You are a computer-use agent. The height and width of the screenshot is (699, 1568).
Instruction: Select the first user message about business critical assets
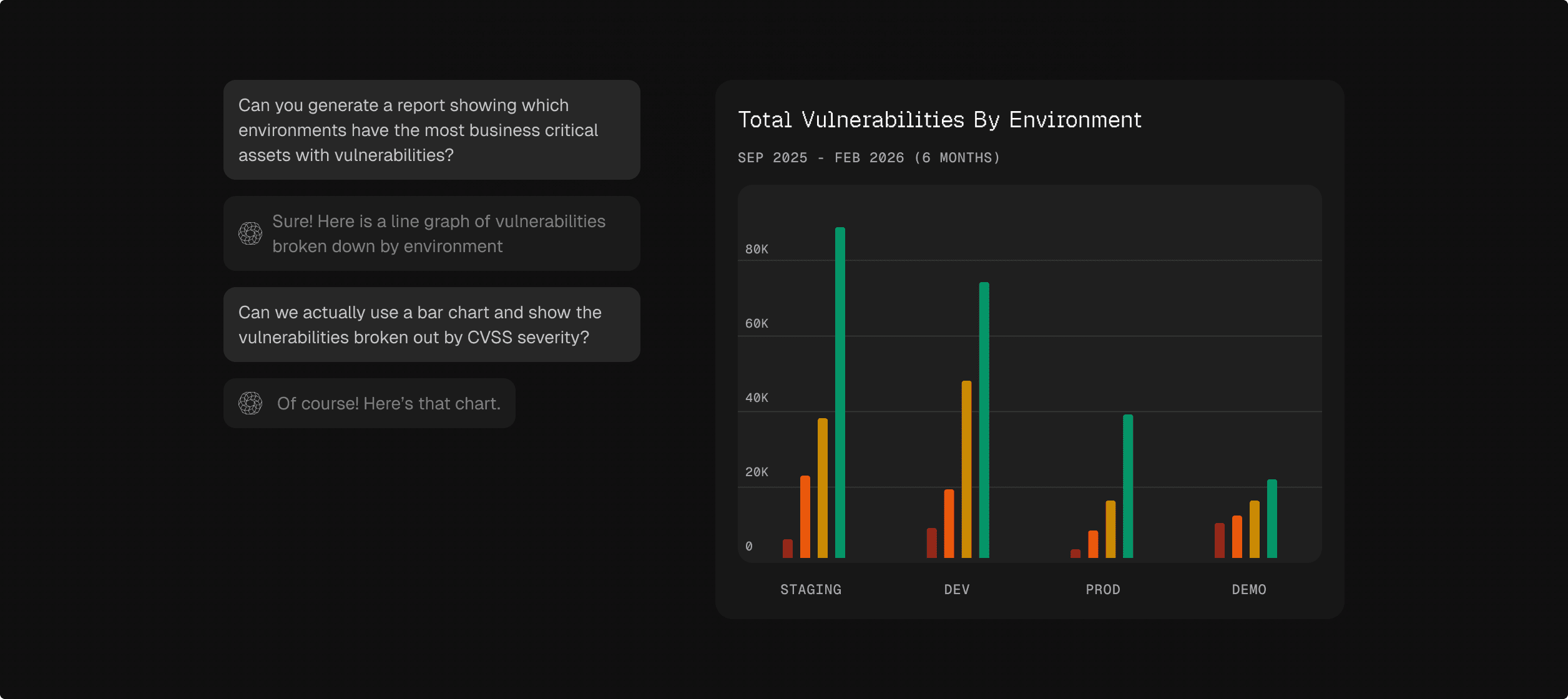tap(431, 130)
